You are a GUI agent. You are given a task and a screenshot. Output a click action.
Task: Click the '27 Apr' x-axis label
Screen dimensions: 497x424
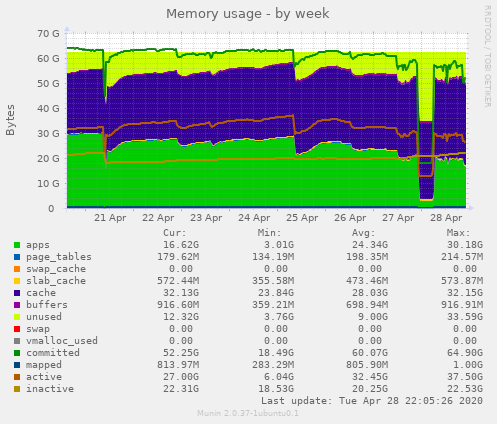tap(398, 218)
